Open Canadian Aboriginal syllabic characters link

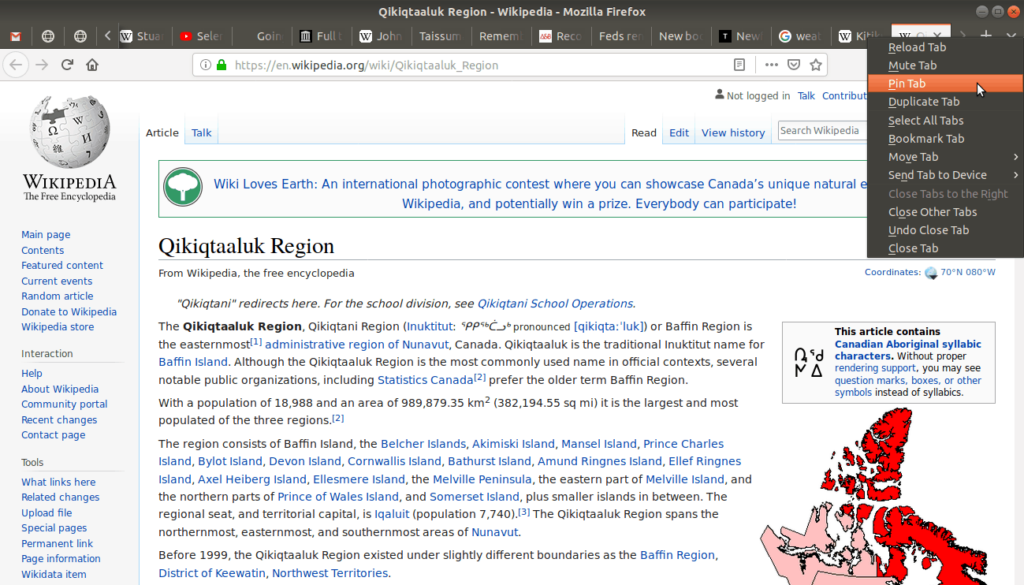[908, 350]
